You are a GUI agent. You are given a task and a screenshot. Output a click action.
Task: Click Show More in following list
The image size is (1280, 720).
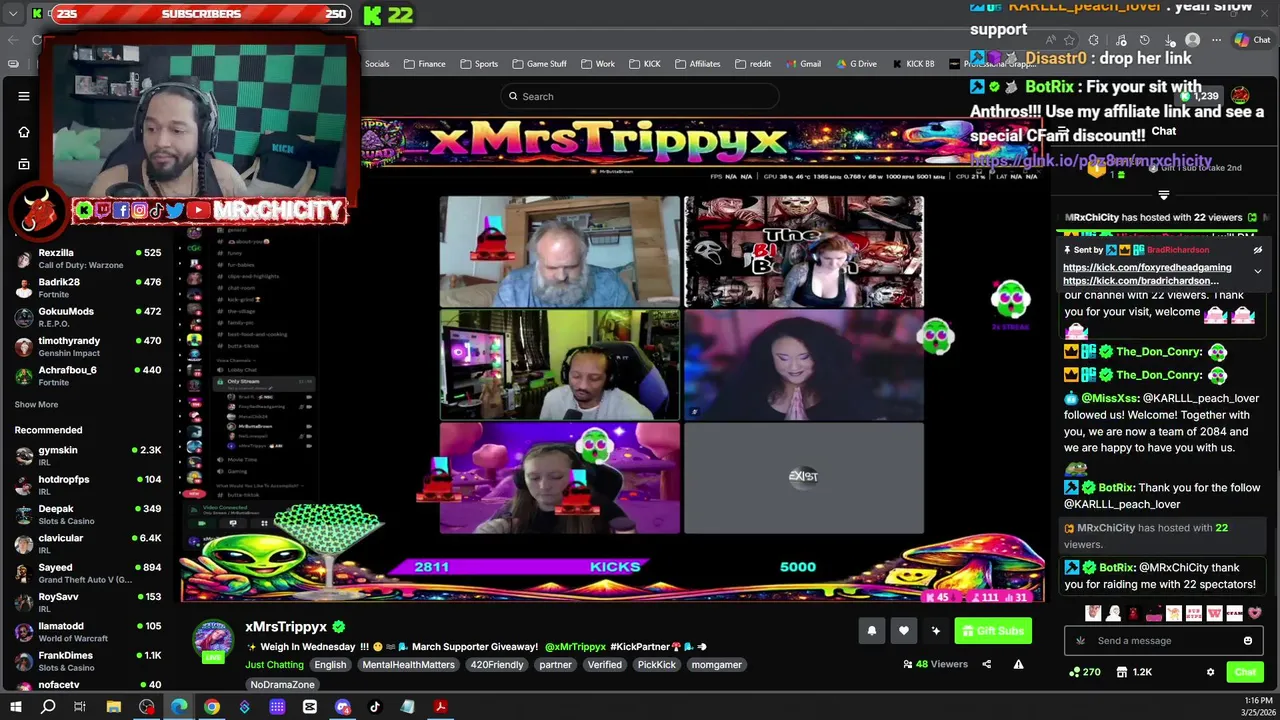36,405
